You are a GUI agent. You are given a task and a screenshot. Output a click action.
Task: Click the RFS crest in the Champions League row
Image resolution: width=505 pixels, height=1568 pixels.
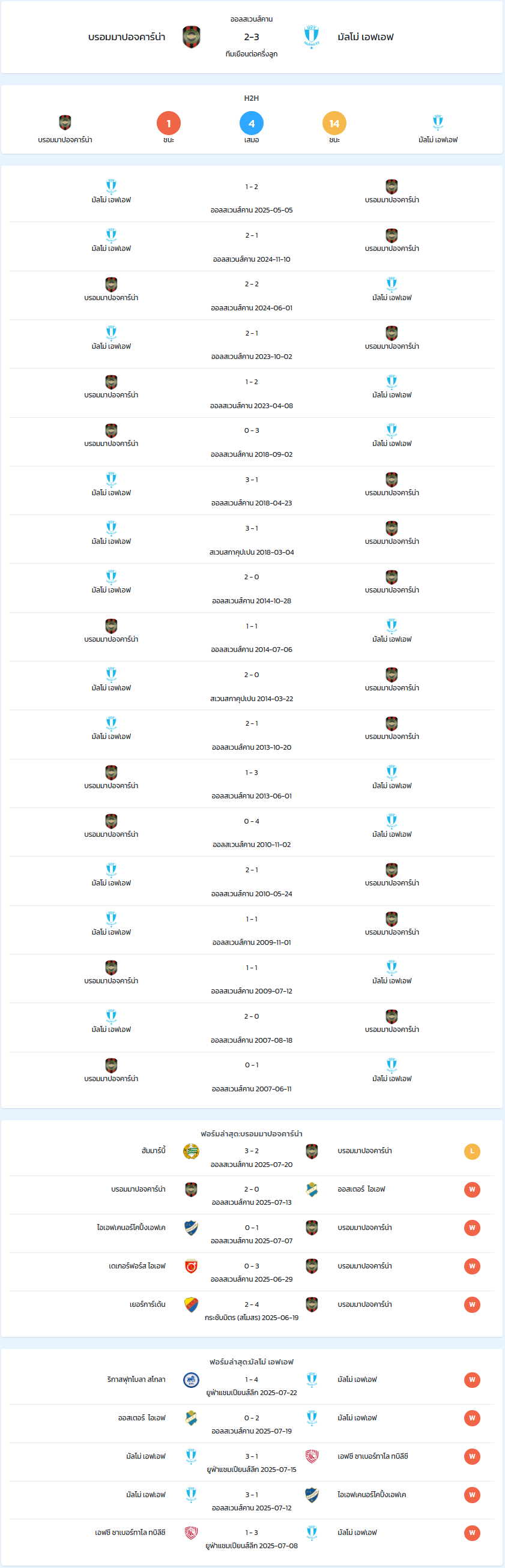(x=192, y=1380)
